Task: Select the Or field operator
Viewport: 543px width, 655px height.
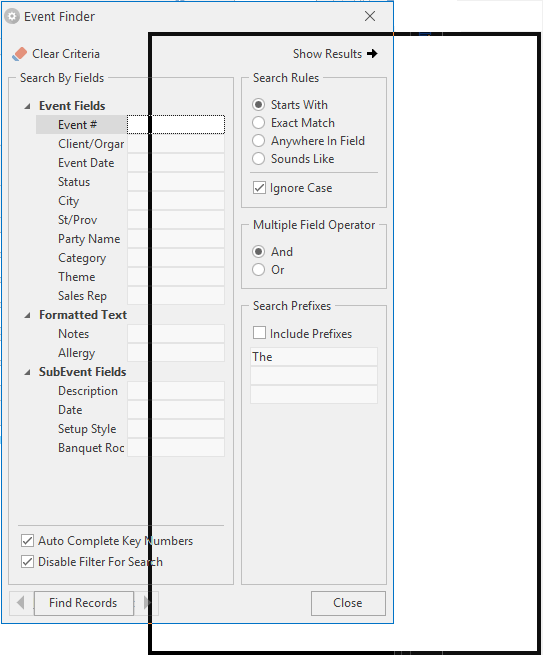Action: (x=259, y=270)
